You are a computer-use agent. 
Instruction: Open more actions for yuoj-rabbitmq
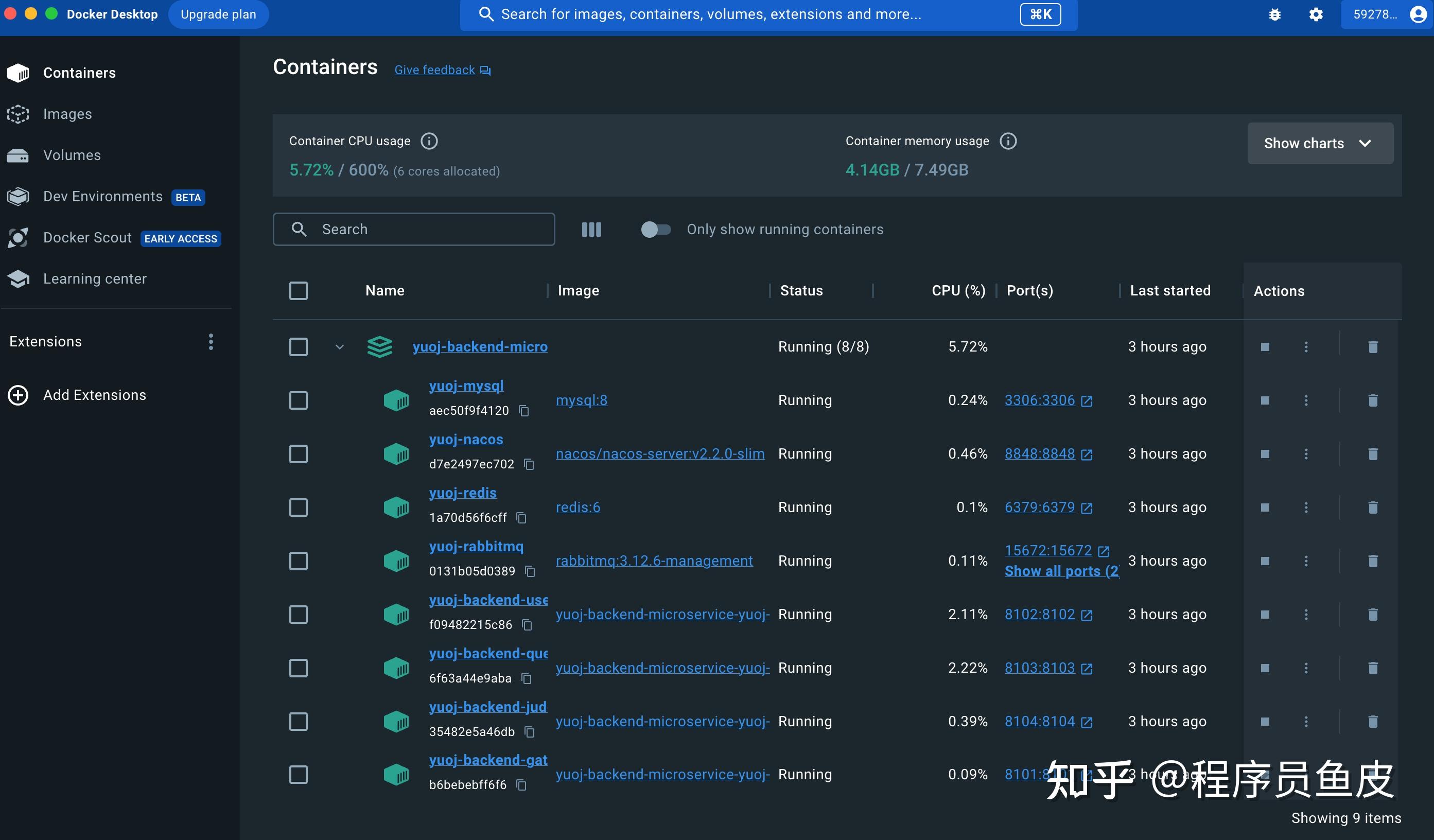pyautogui.click(x=1306, y=561)
